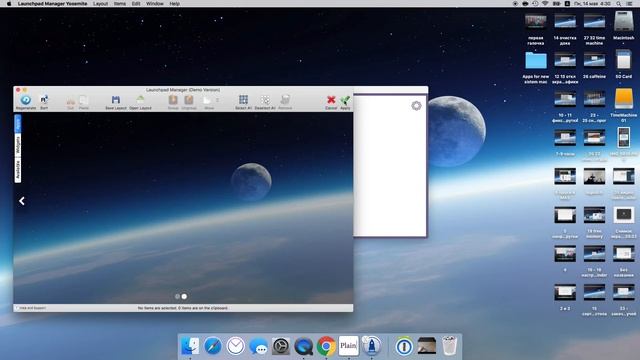640x360 pixels.
Task: Click the Deselect All toolbar icon
Action: click(x=265, y=100)
